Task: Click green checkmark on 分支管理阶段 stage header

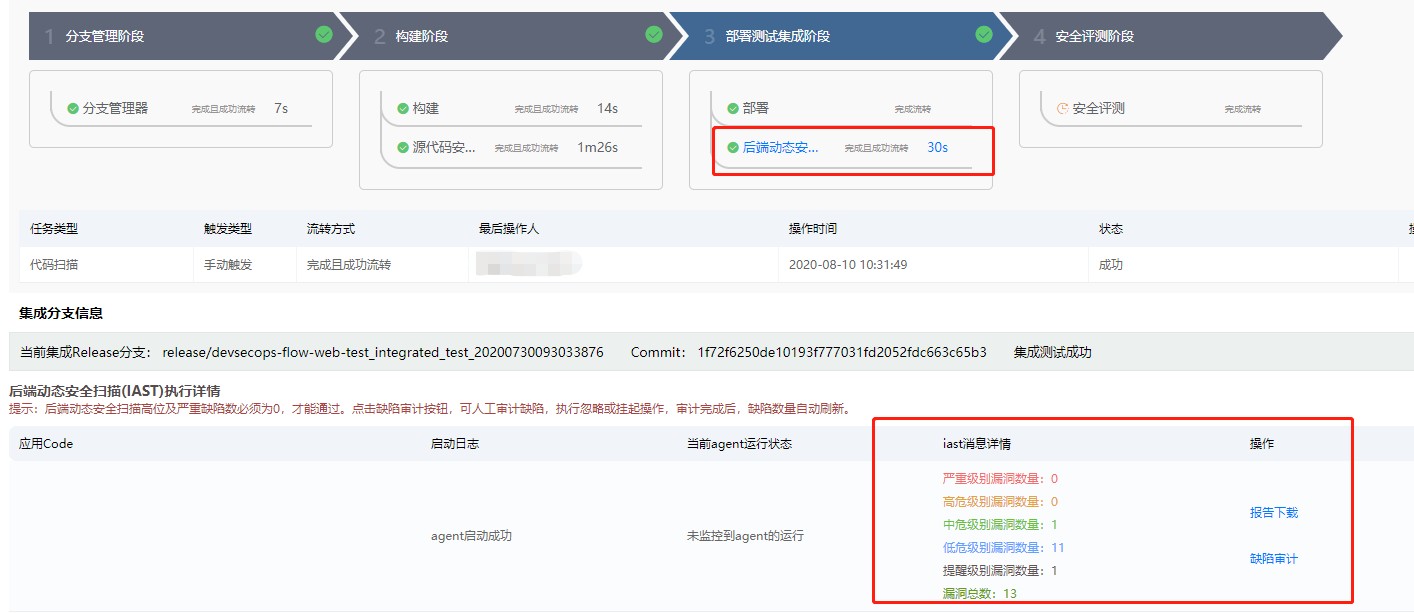Action: 324,35
